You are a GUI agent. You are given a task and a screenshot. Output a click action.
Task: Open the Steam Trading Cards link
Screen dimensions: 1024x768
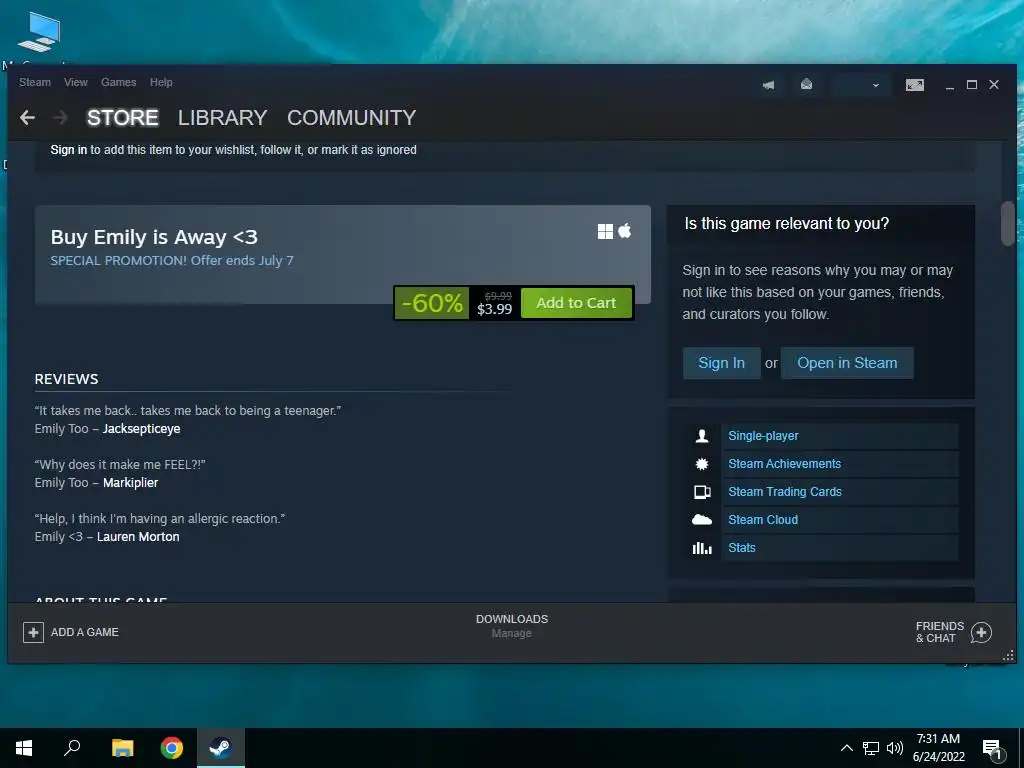pyautogui.click(x=784, y=492)
